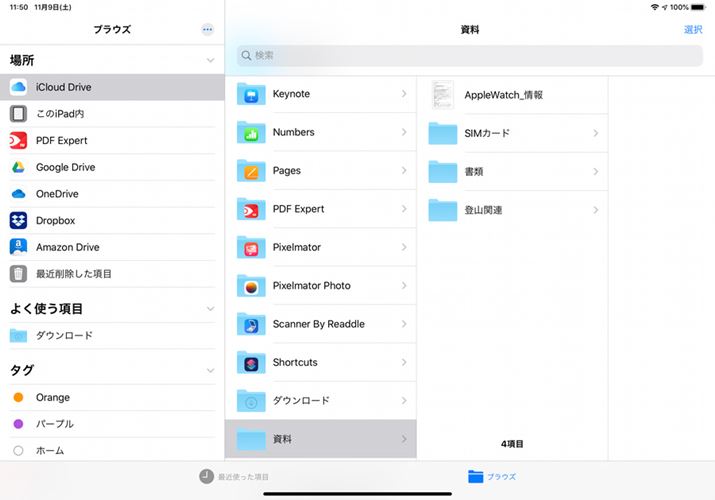Tap the OneDrive cloud icon
The height and width of the screenshot is (500, 715).
(x=18, y=194)
